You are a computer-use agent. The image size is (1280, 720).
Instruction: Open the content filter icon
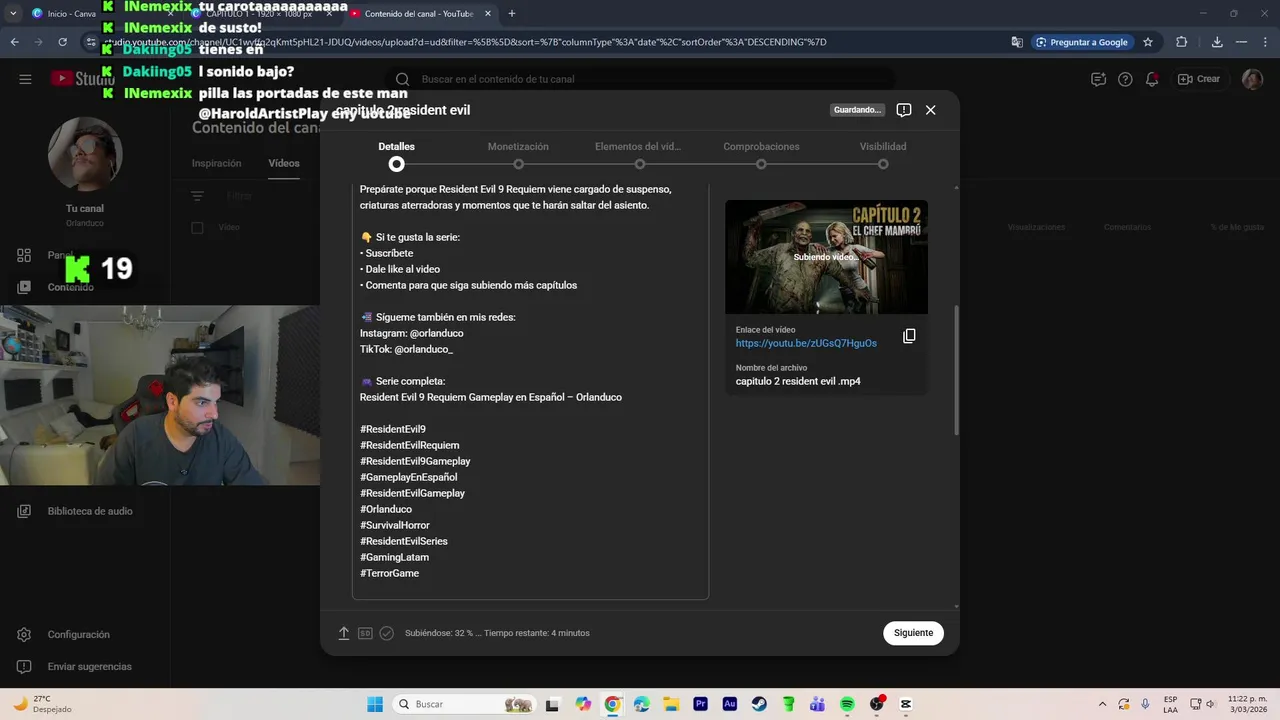[x=197, y=197]
